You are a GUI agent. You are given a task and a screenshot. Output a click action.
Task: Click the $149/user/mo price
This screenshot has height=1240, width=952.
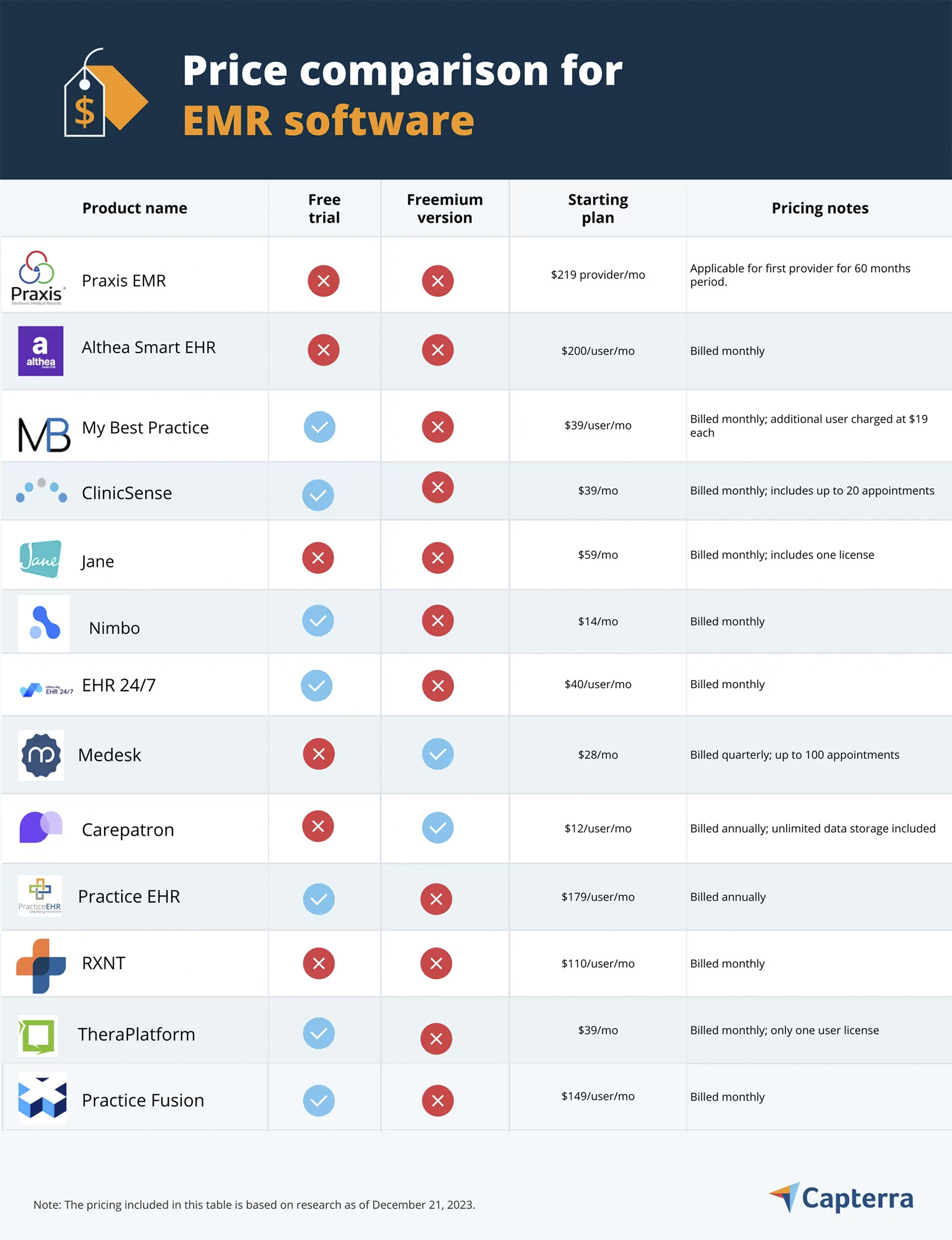point(598,1097)
